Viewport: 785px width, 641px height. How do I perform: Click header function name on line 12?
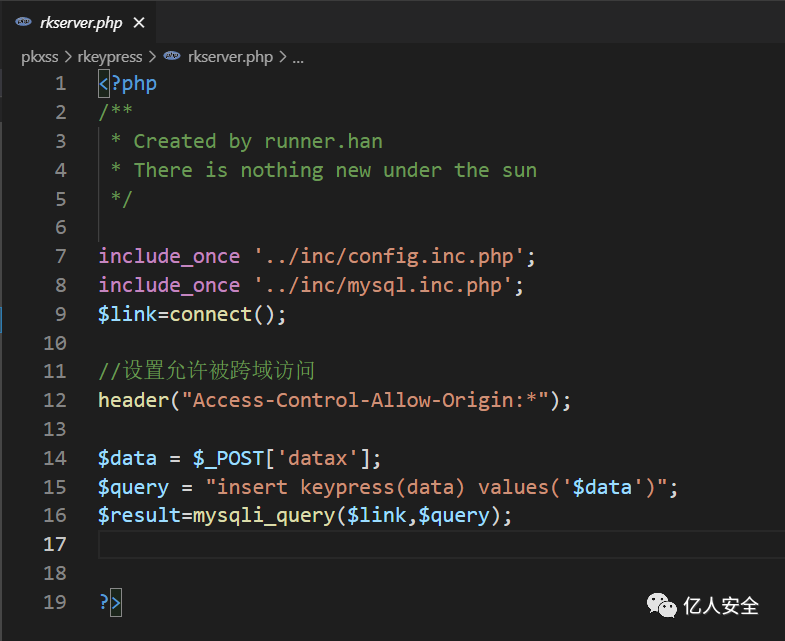[x=134, y=401]
